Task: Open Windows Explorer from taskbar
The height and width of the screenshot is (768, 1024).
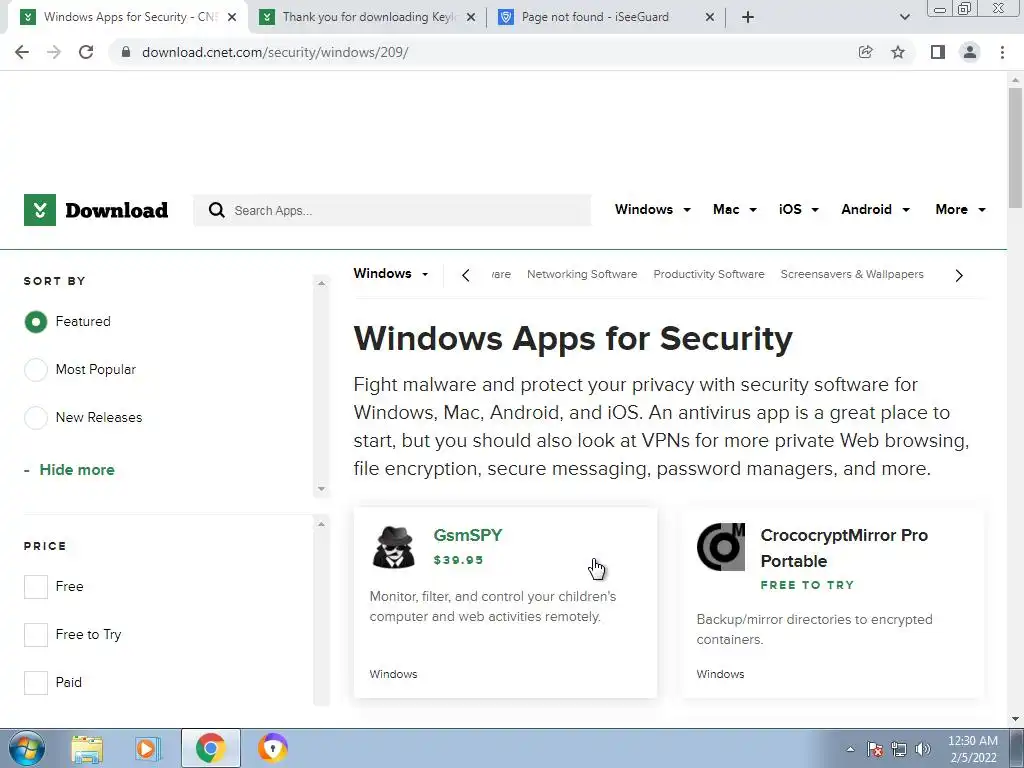Action: coord(87,748)
